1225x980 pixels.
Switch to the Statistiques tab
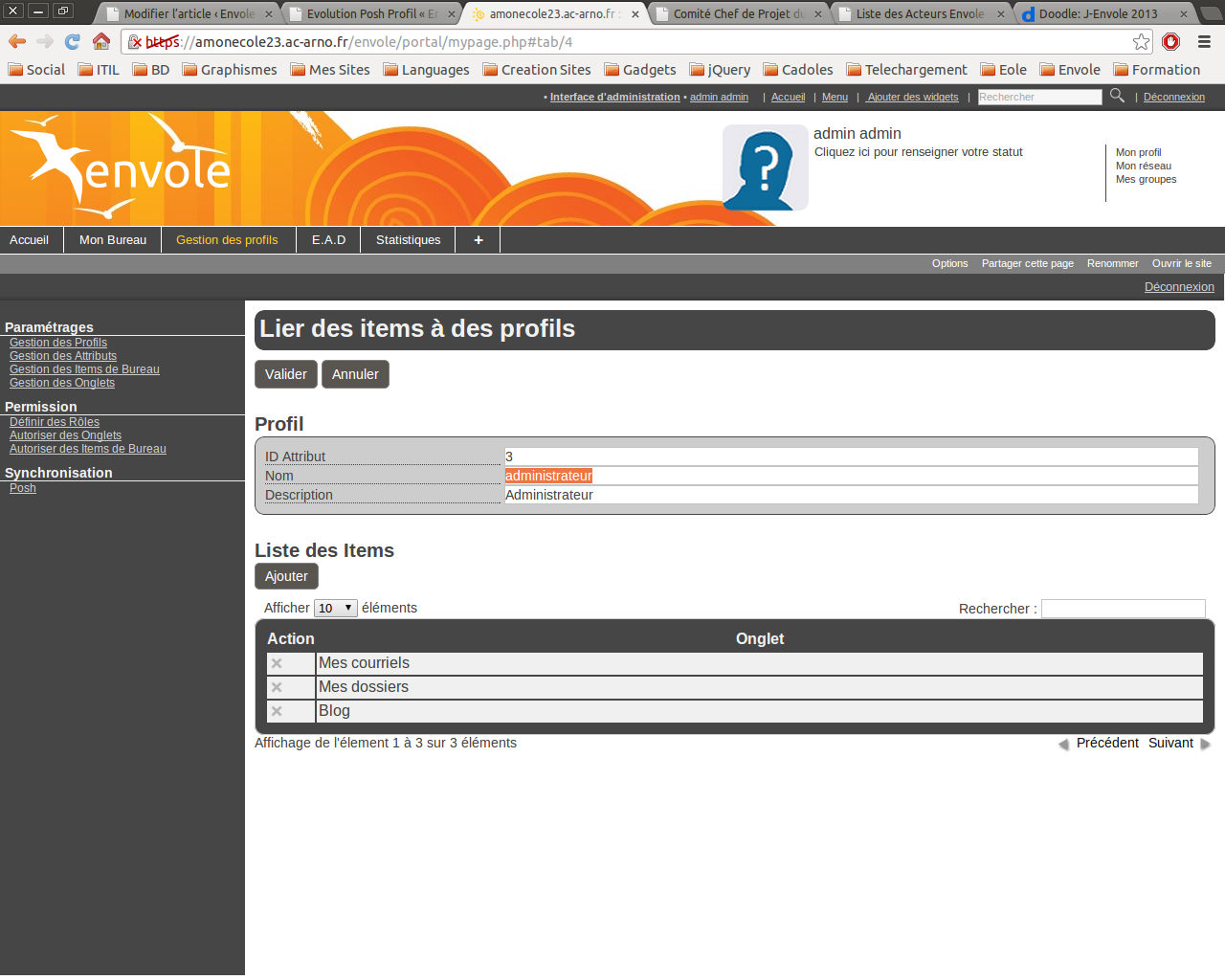408,240
